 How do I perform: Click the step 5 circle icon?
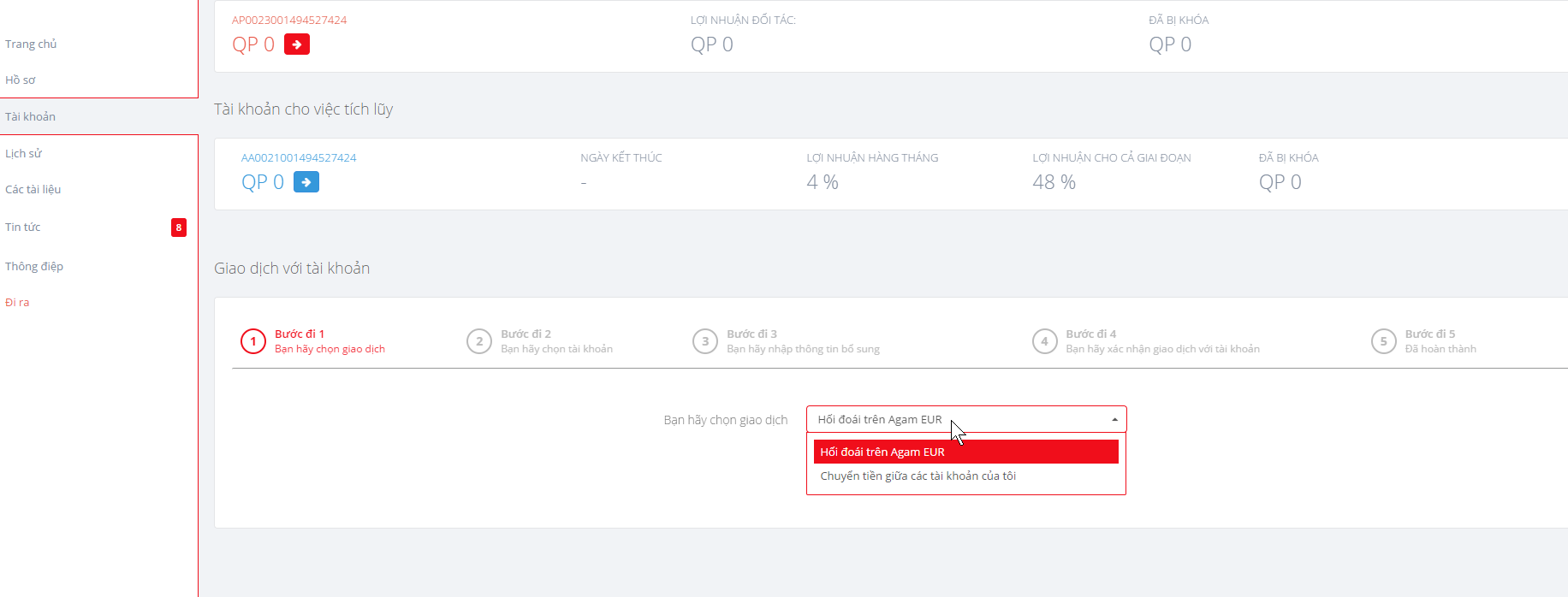(1383, 341)
